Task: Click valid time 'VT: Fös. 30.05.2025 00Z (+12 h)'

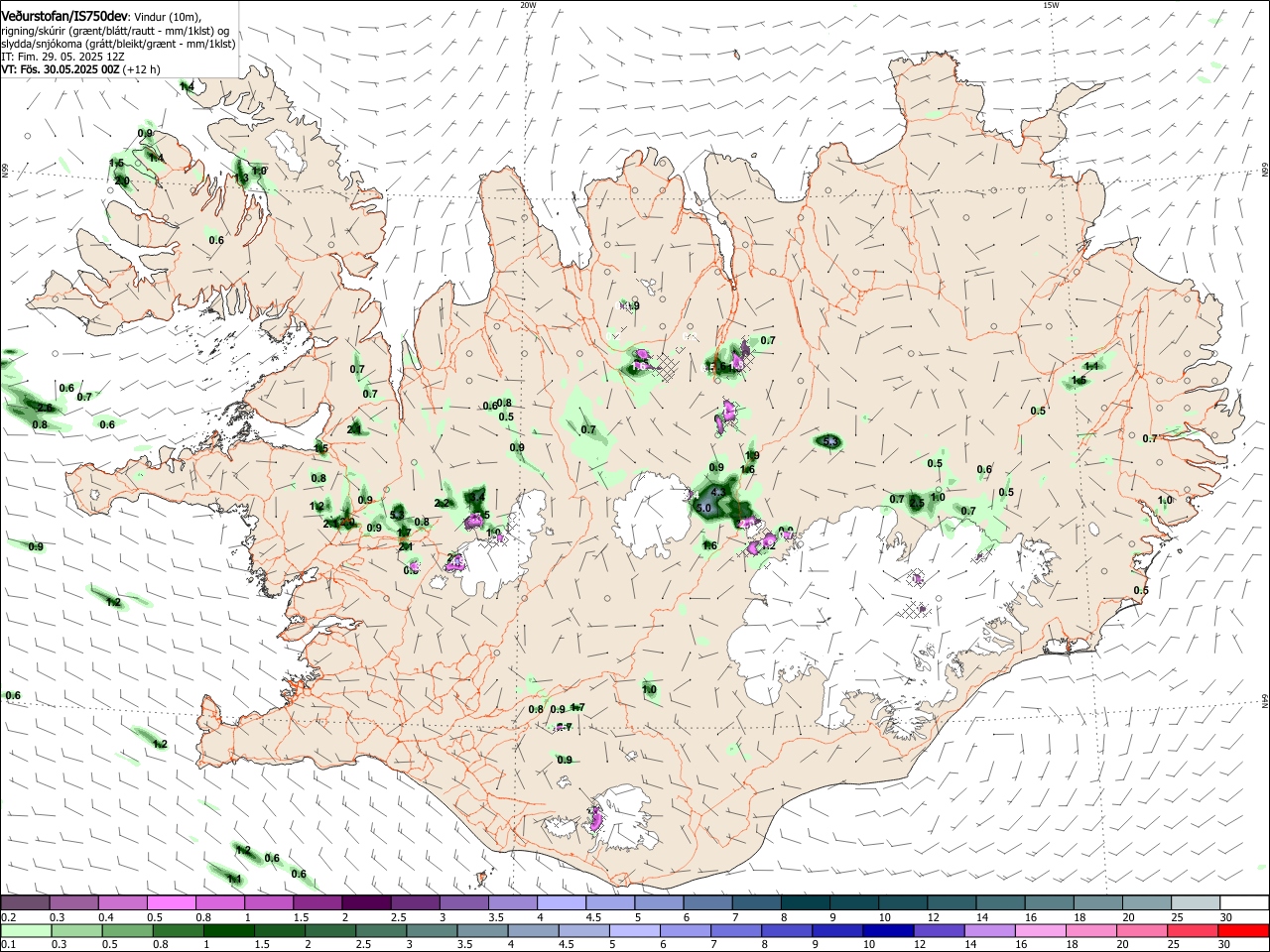Action: click(80, 69)
